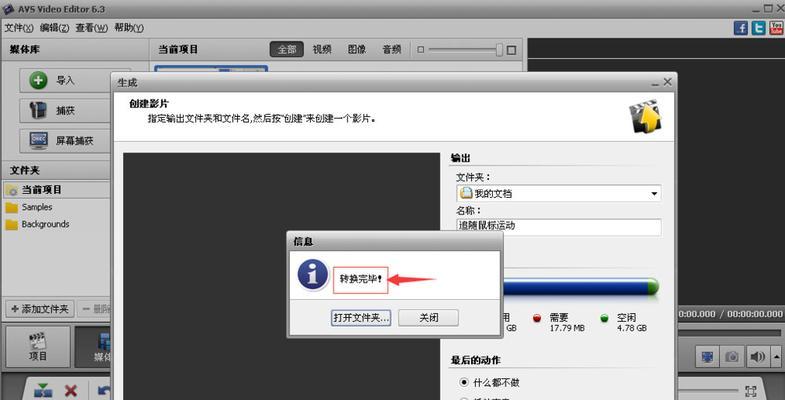The height and width of the screenshot is (400, 785).
Task: Click the 00:00:00.000 duration readout
Action: coord(754,314)
